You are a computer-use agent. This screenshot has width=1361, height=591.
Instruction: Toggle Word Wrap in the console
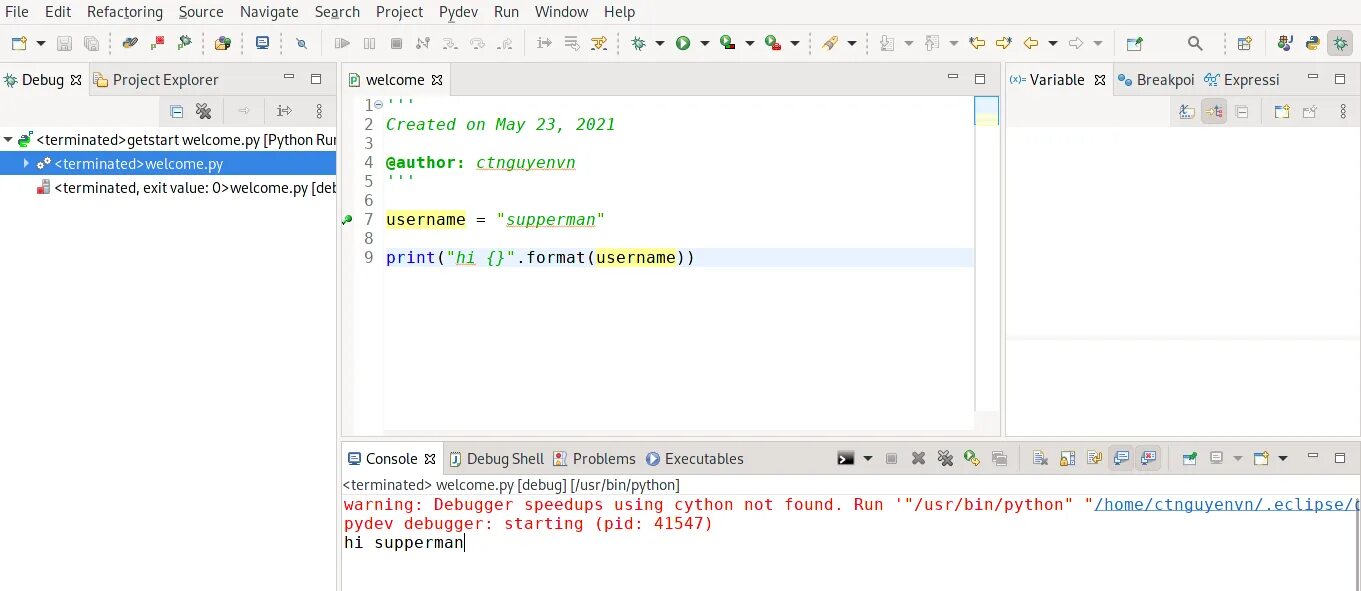1094,459
